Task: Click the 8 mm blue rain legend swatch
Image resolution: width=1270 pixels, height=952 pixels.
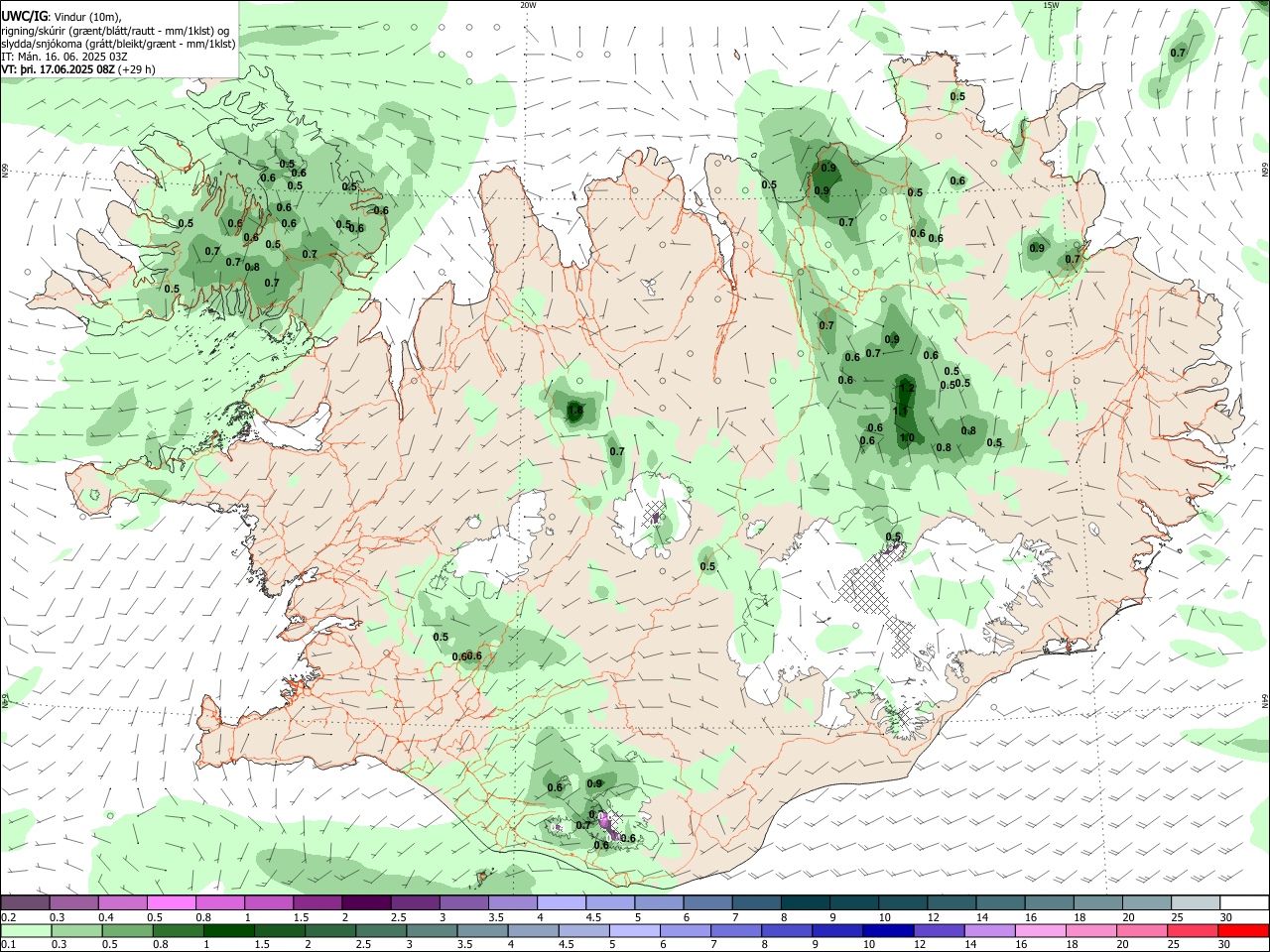Action: point(787,930)
